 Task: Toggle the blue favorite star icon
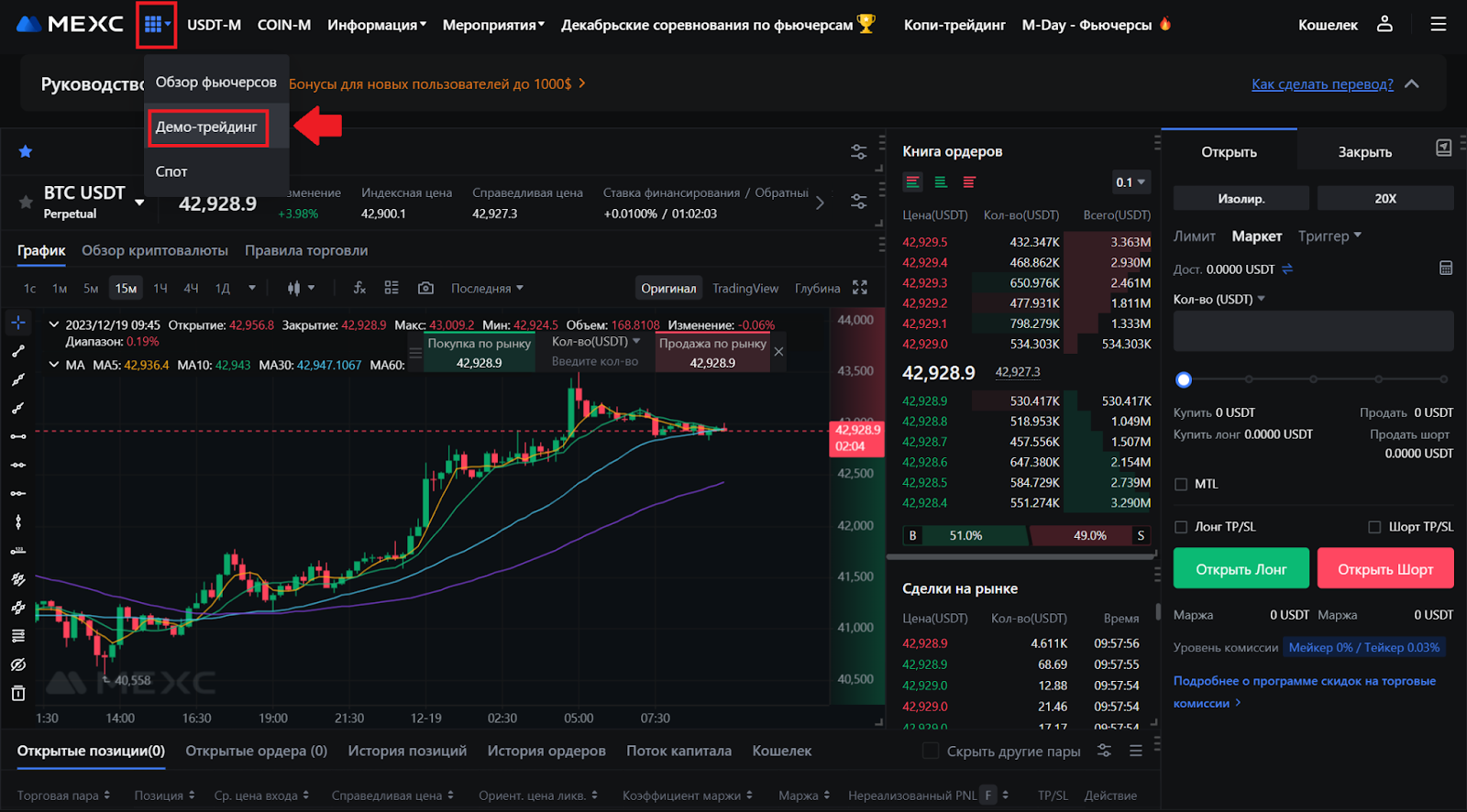(x=26, y=151)
